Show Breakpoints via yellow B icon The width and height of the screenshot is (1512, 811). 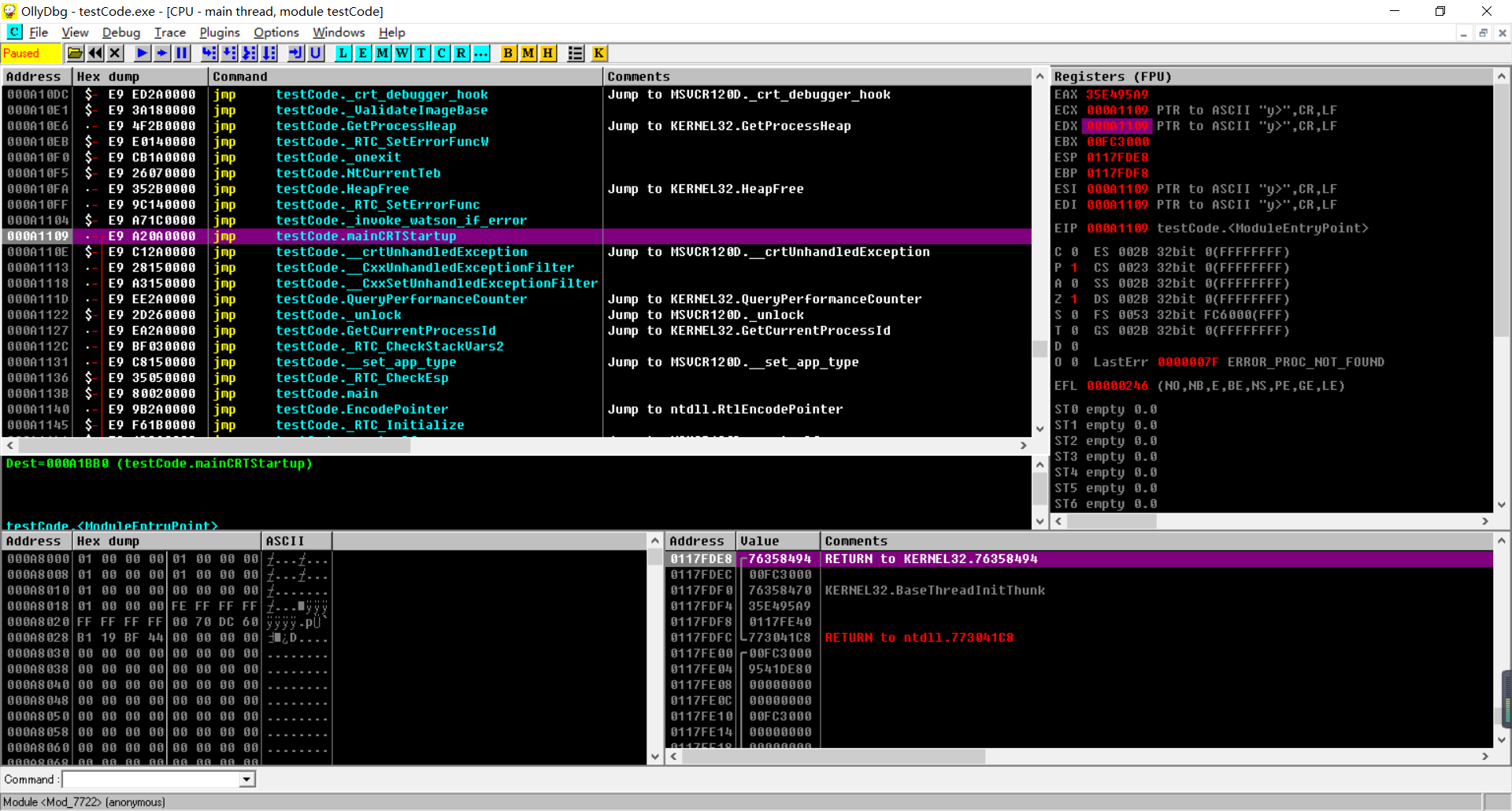[x=509, y=54]
